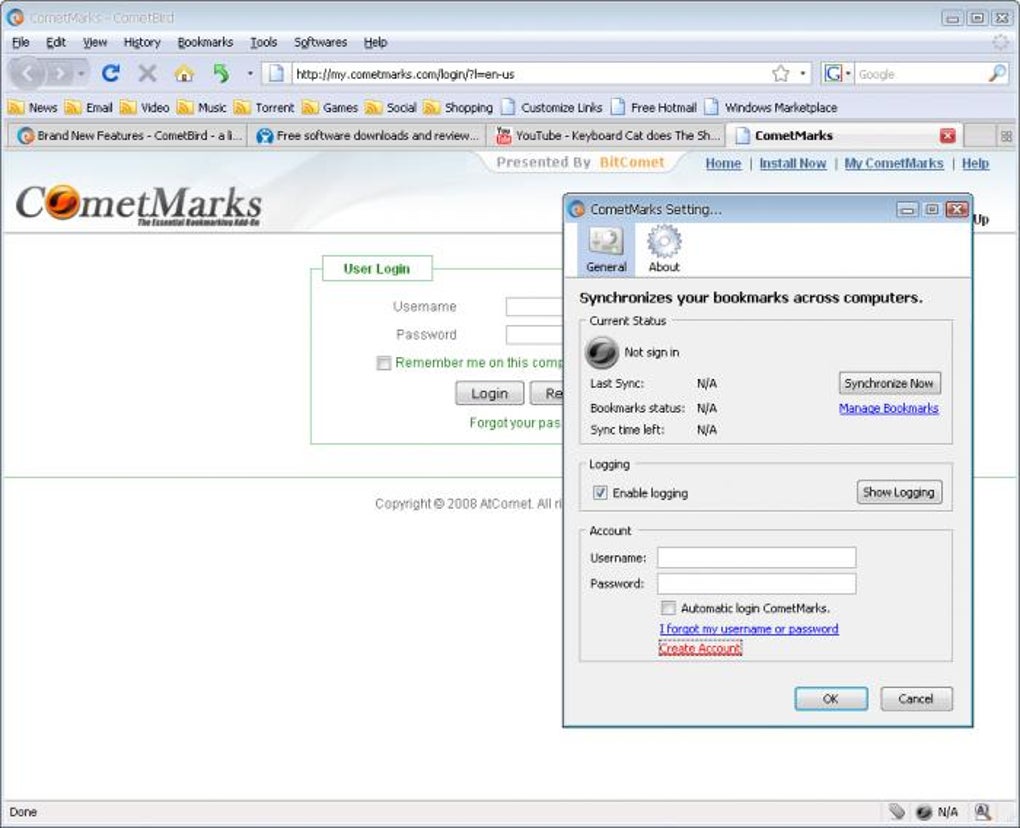Open the Create Account link
Screen dimensions: 1020x828
700,648
